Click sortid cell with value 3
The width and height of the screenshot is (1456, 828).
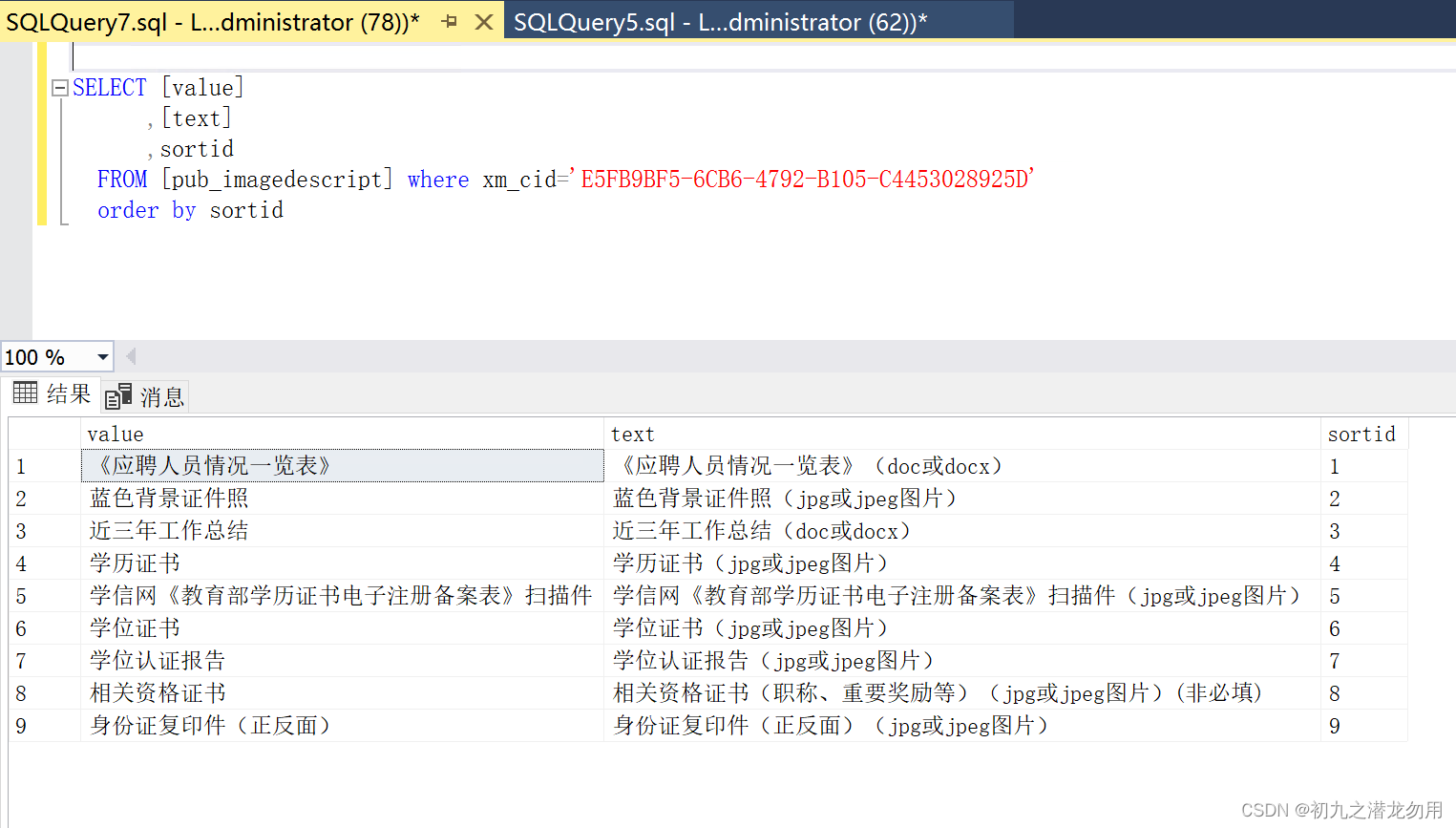point(1364,531)
